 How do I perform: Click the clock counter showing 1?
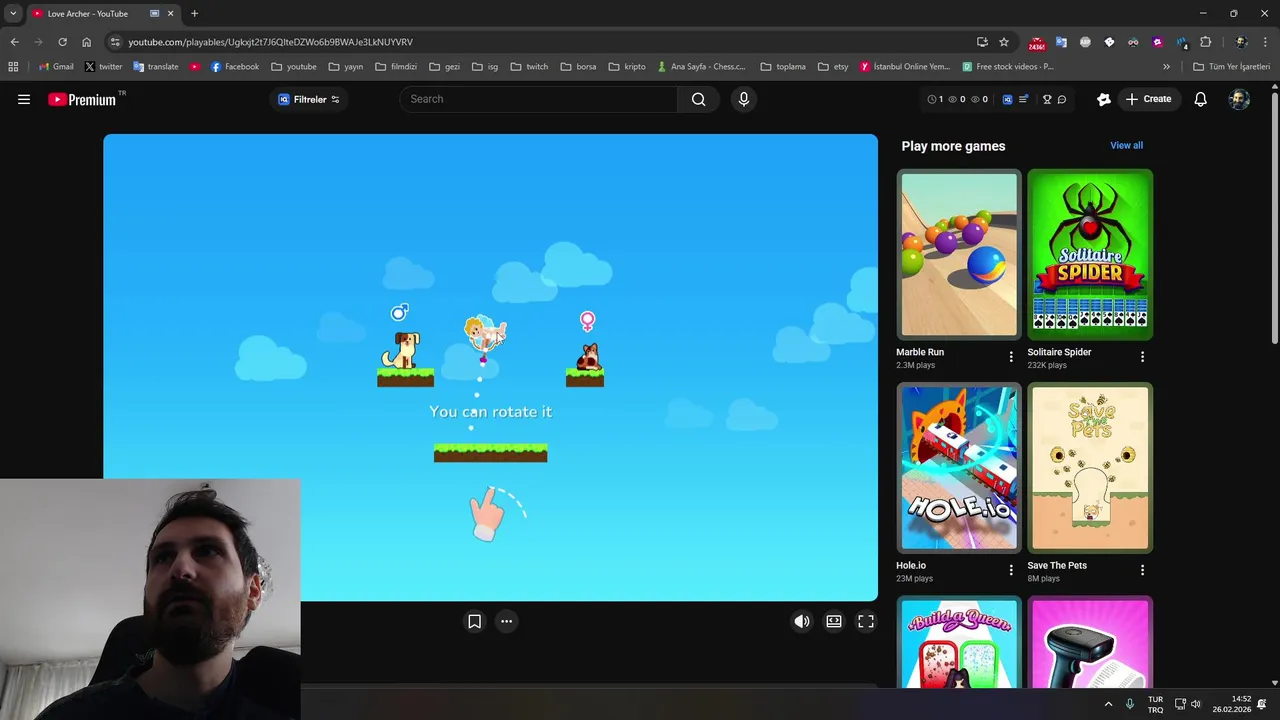[935, 99]
